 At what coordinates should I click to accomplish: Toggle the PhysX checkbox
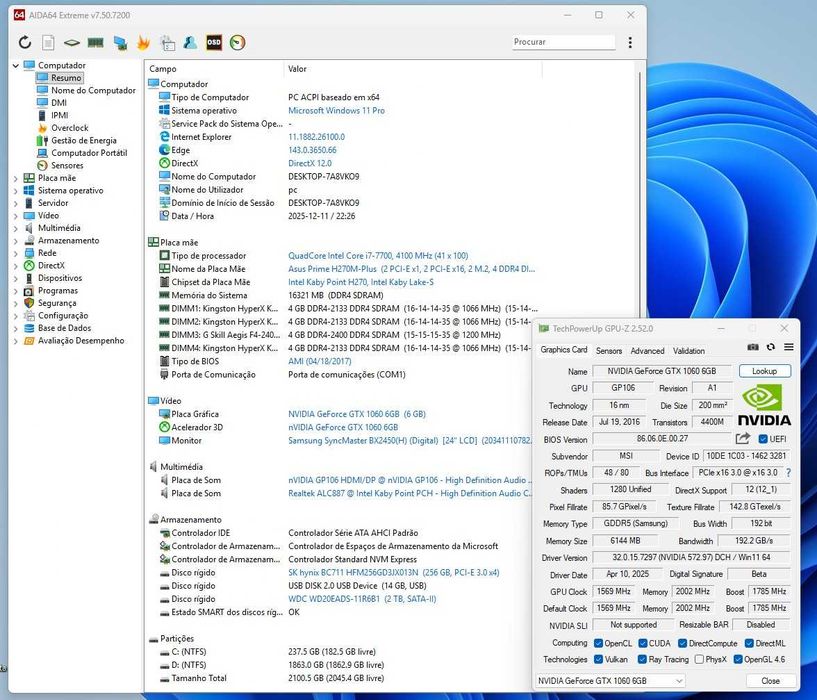[699, 659]
